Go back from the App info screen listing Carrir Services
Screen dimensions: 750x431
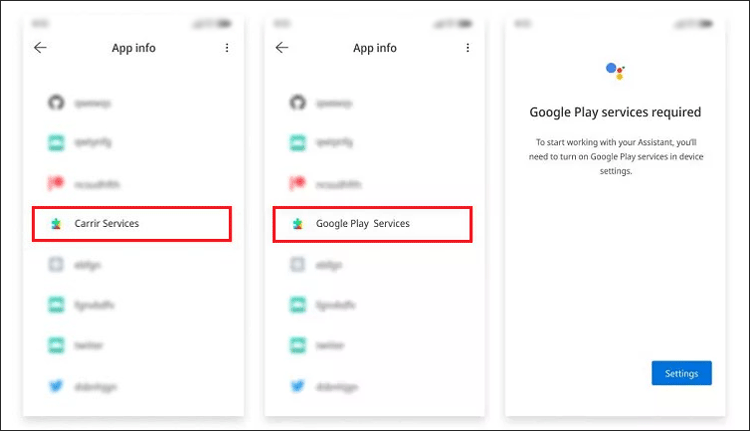[40, 47]
